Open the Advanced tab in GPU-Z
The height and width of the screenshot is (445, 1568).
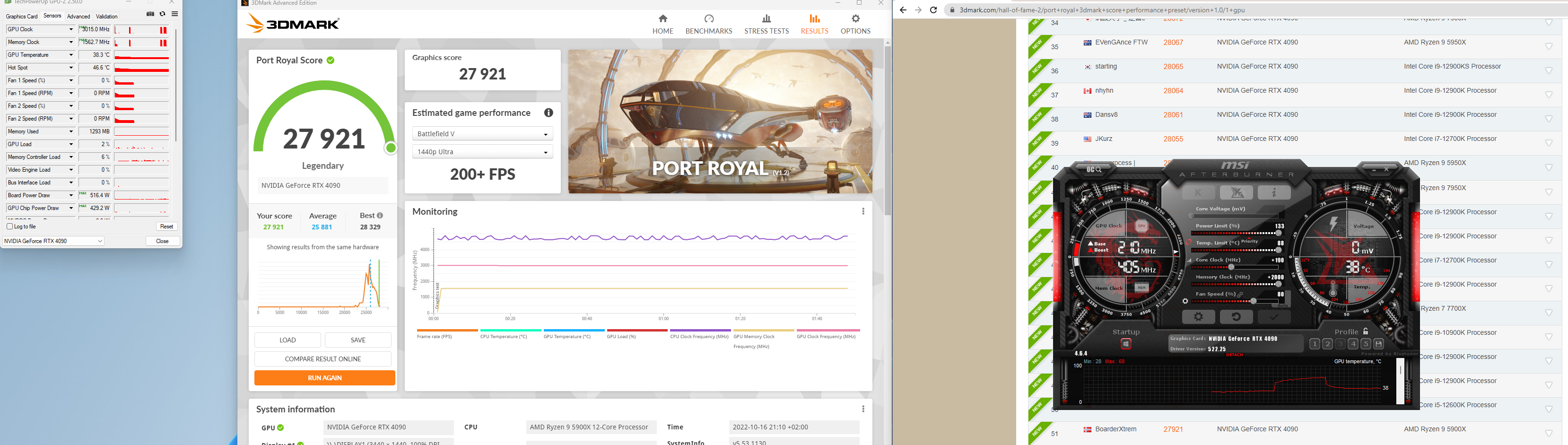click(x=78, y=17)
